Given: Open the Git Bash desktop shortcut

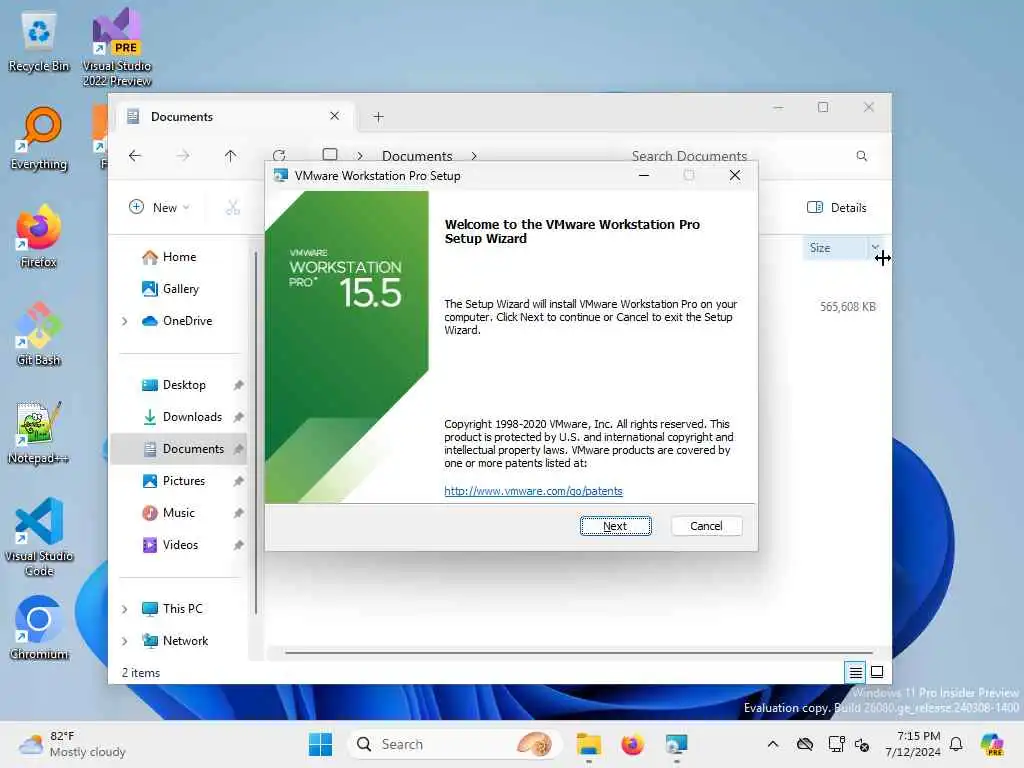Looking at the screenshot, I should tap(39, 334).
